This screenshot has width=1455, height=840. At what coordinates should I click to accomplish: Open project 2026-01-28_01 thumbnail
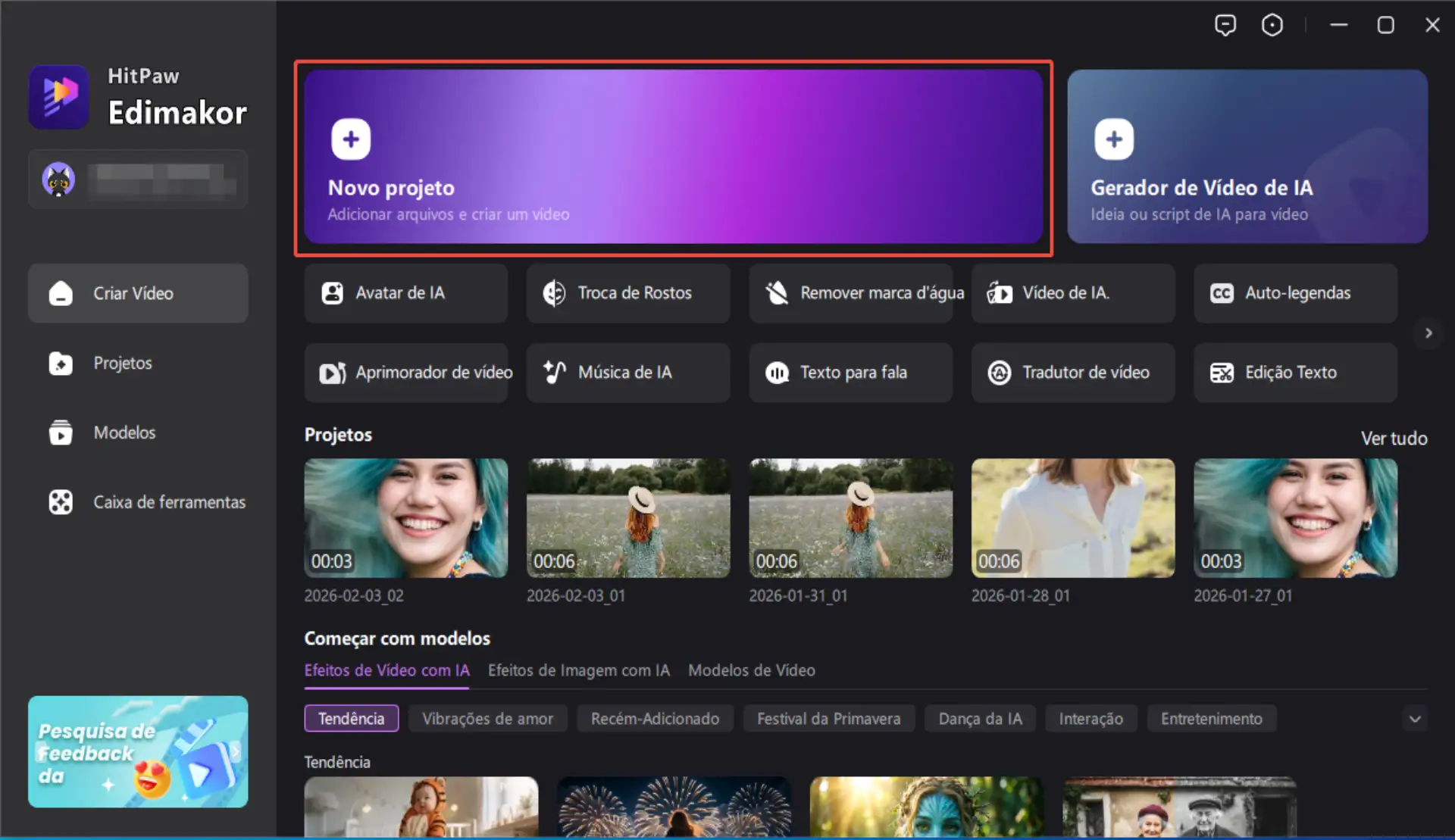point(1072,518)
